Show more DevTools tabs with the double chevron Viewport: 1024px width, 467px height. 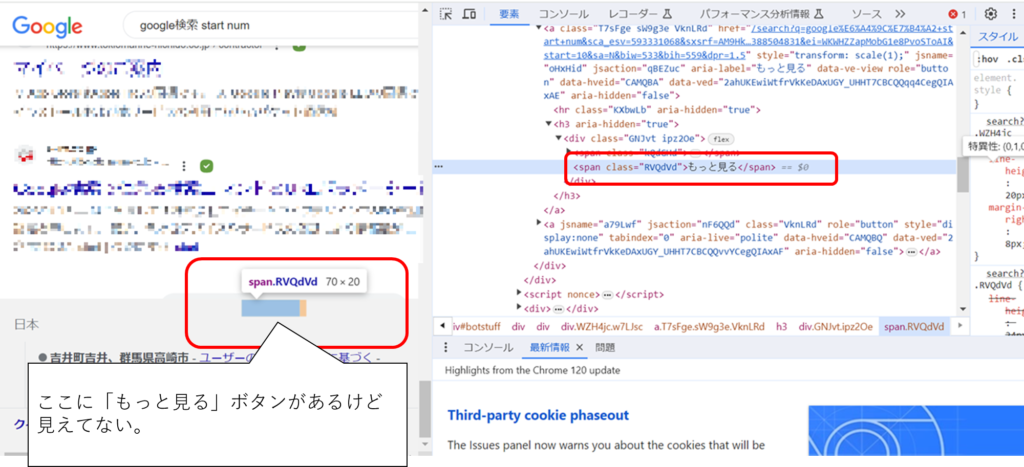click(x=900, y=14)
